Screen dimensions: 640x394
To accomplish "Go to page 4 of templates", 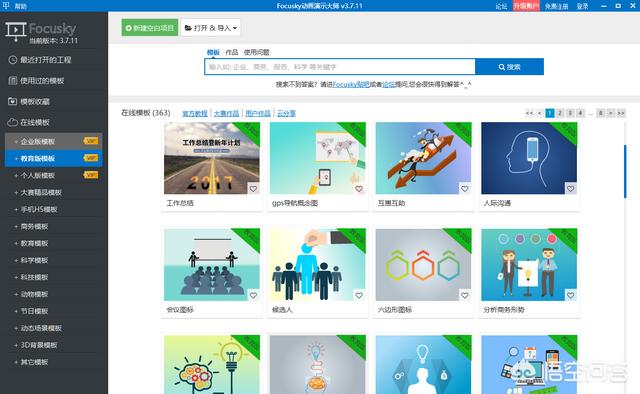I will (x=580, y=113).
